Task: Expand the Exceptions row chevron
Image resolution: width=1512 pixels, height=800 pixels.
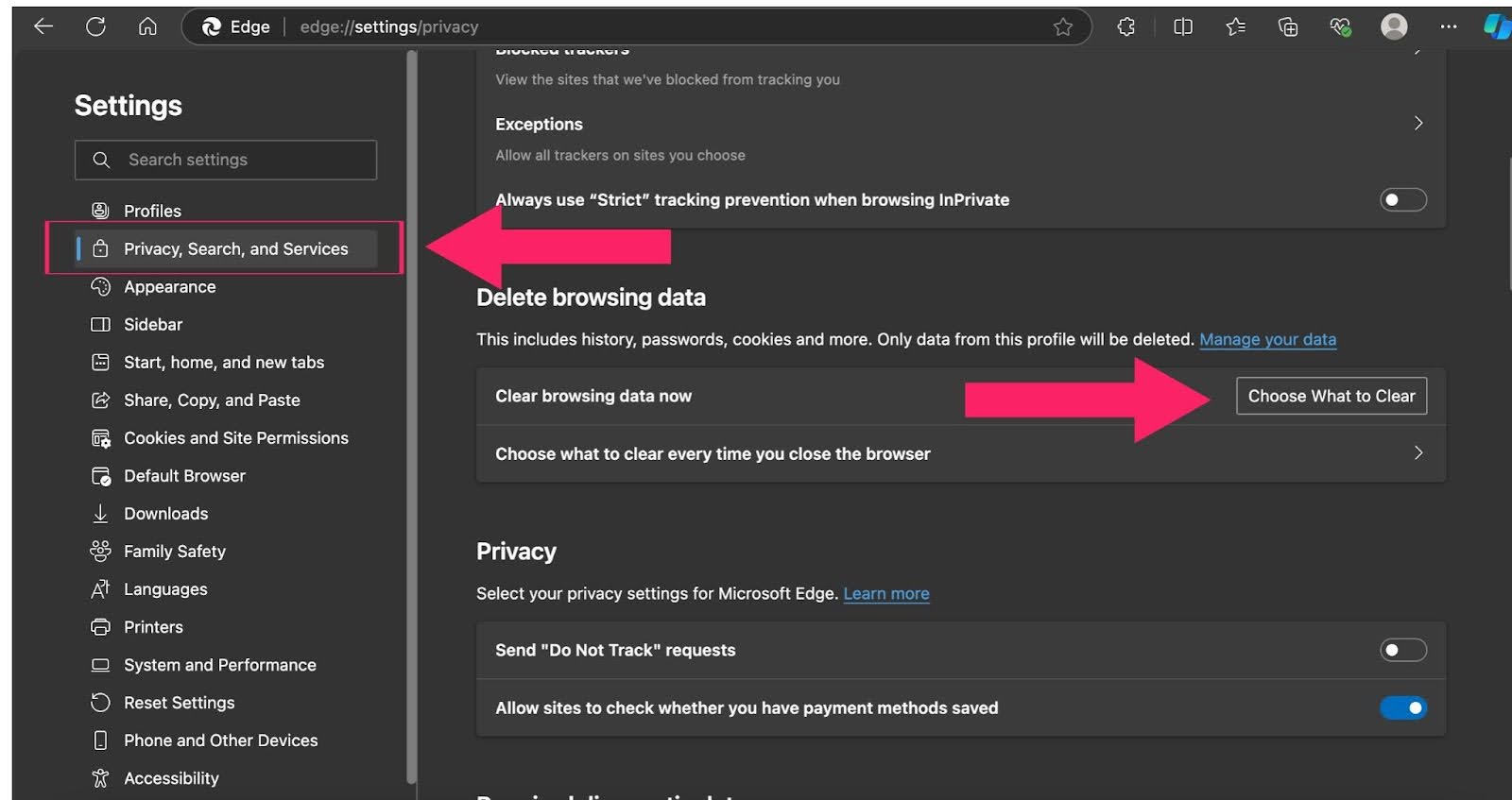Action: (1417, 124)
